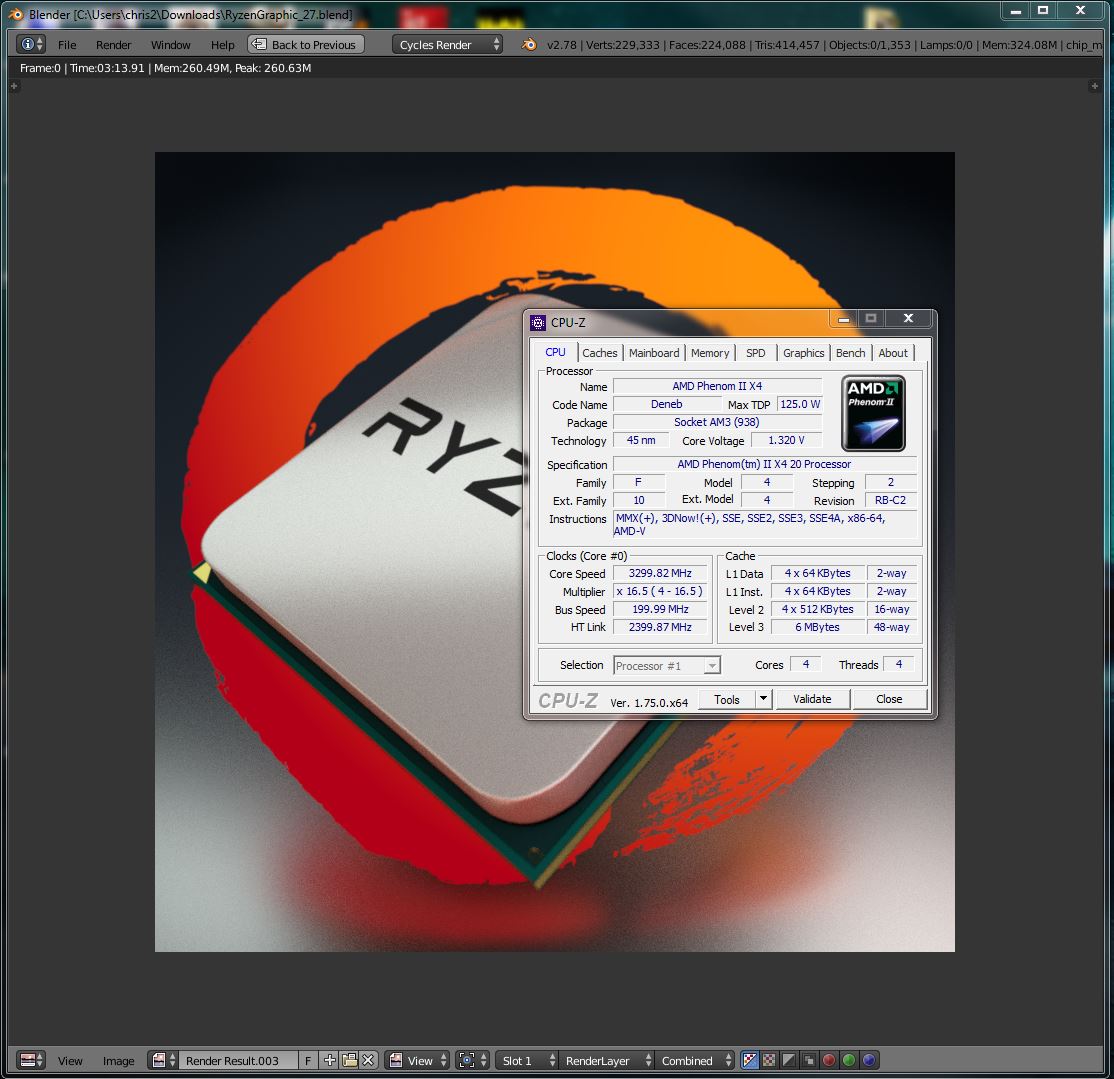This screenshot has height=1079, width=1114.
Task: Open the image editor View mode dropdown
Action: pyautogui.click(x=418, y=1061)
